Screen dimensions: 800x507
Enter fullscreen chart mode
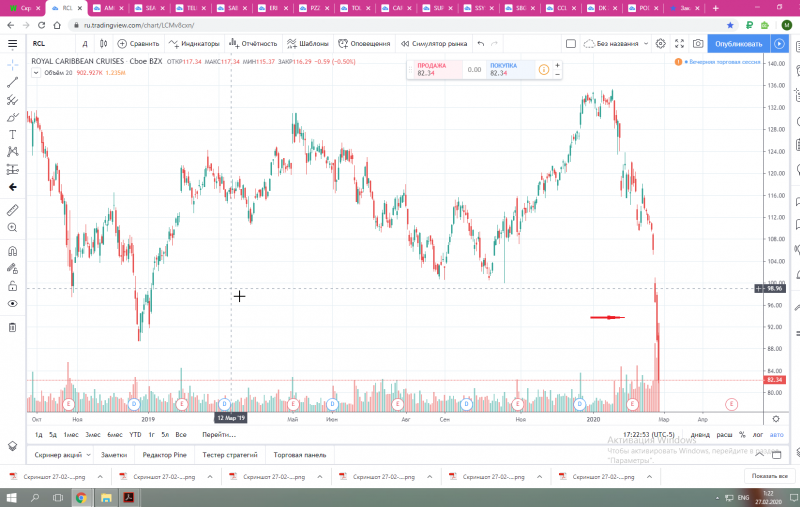click(x=679, y=44)
